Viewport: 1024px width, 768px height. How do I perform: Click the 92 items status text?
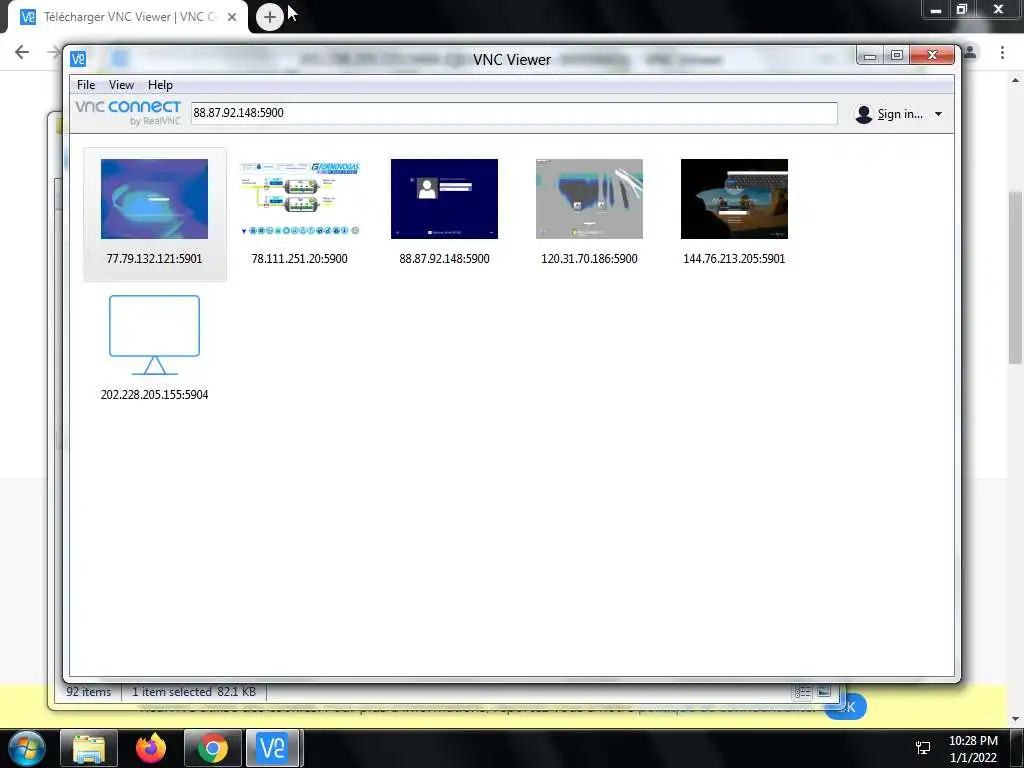click(89, 692)
